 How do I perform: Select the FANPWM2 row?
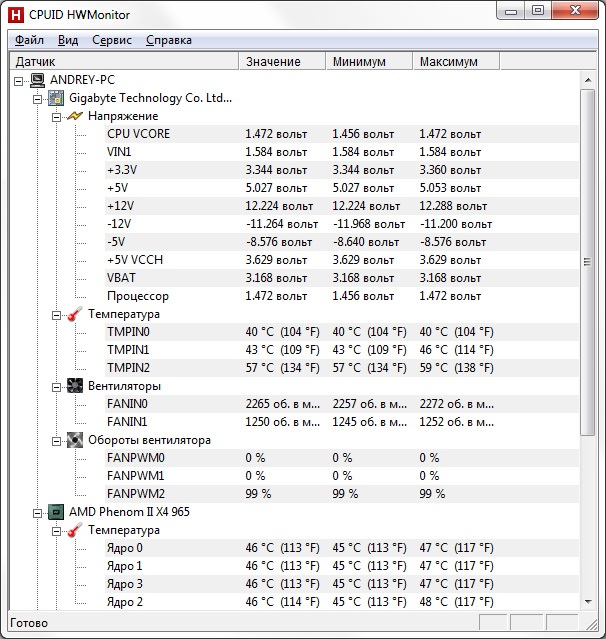point(135,494)
